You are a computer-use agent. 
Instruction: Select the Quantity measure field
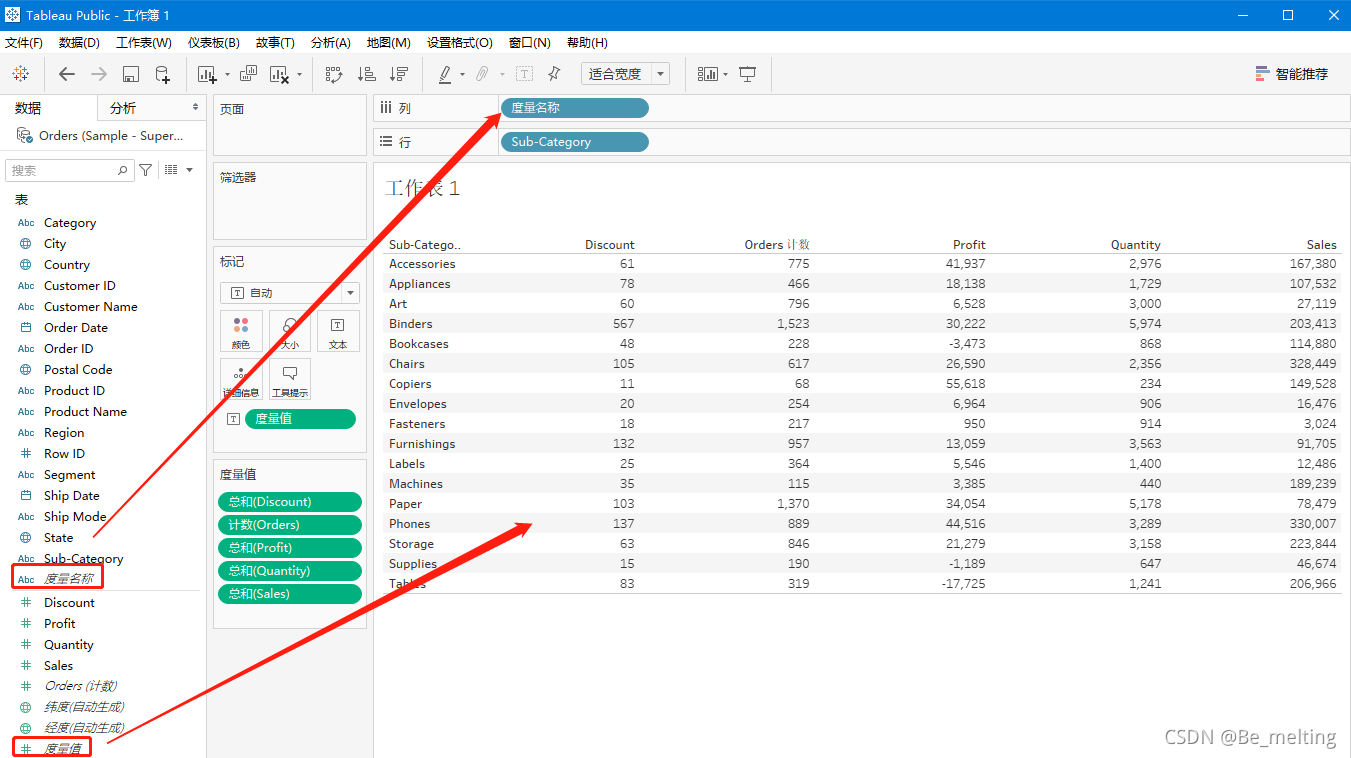[68, 645]
